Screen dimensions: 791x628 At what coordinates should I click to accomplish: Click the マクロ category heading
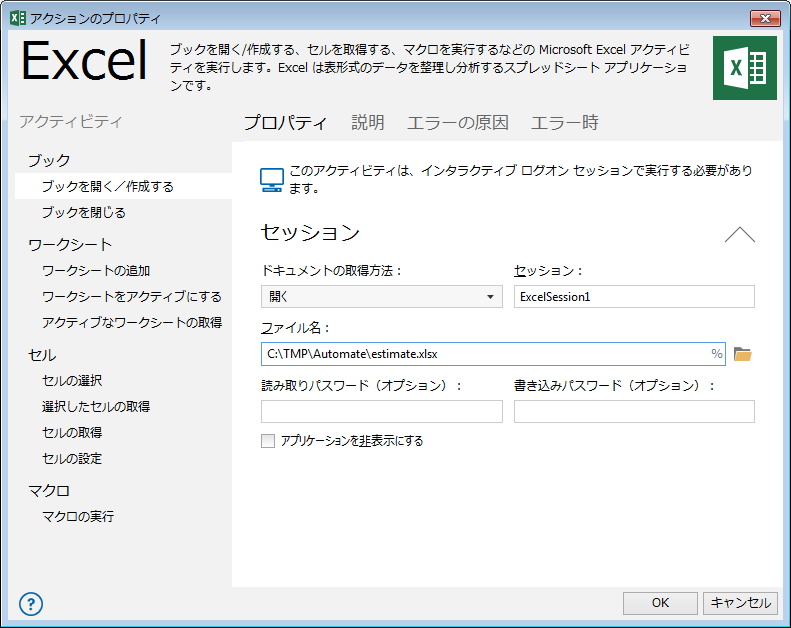tap(49, 490)
